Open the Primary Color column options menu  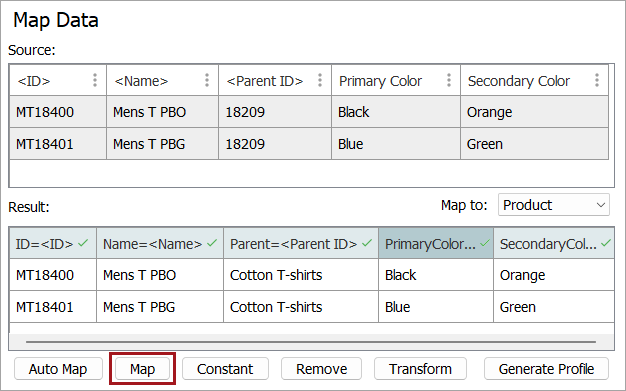pyautogui.click(x=449, y=80)
